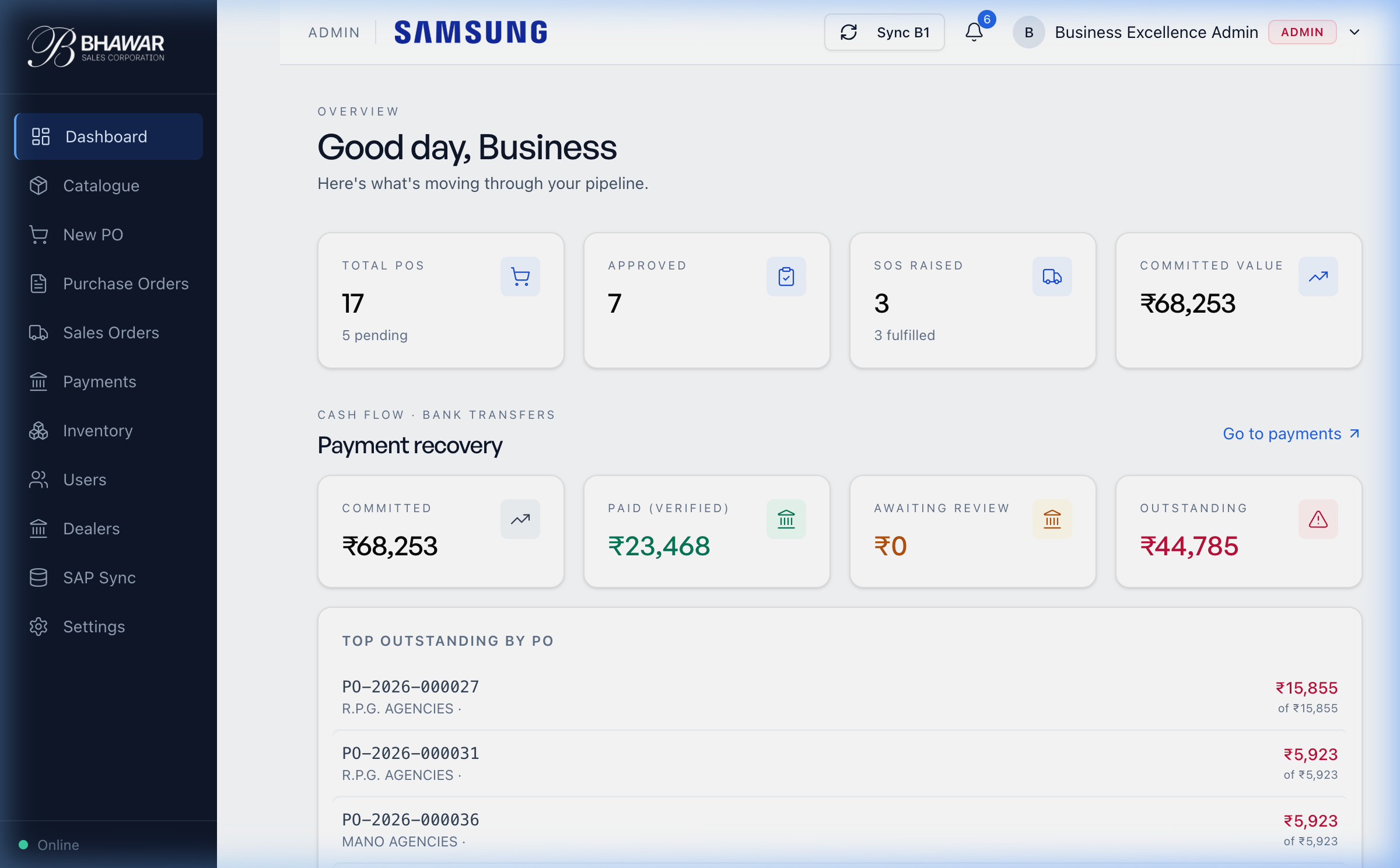
Task: Select Inventory in the sidebar
Action: (x=108, y=430)
